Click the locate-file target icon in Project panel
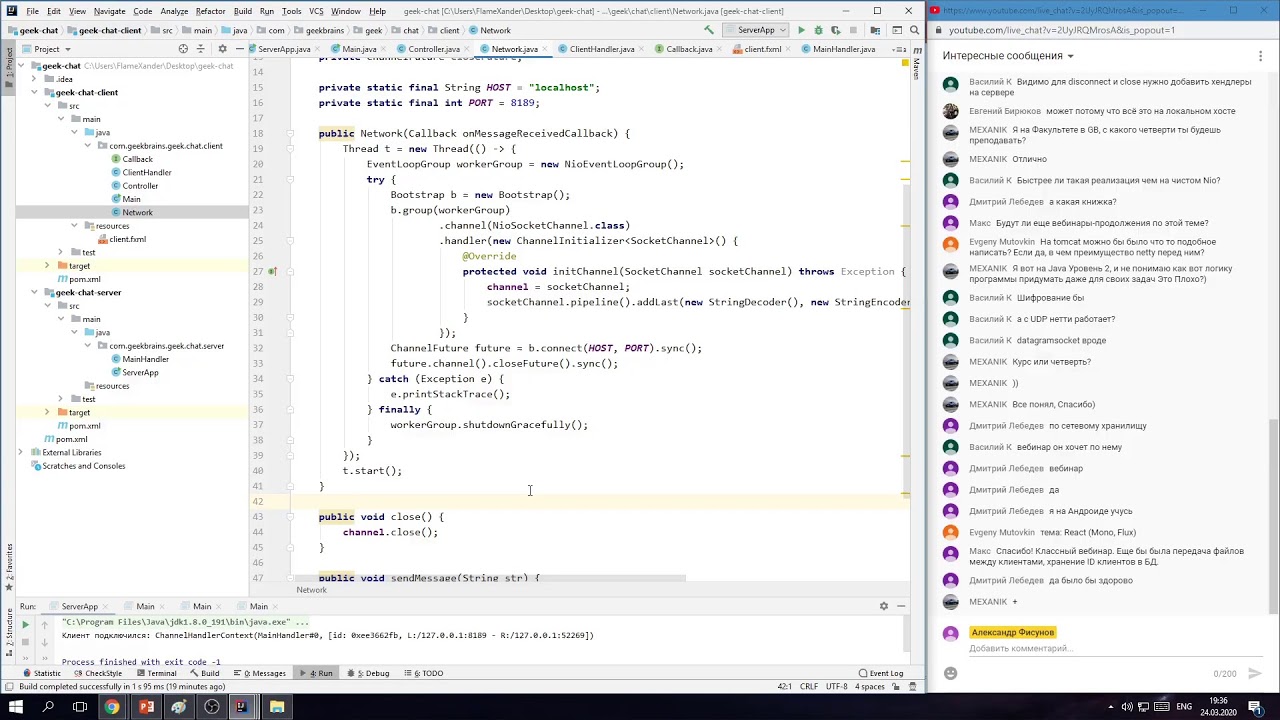Viewport: 1280px width, 720px height. 183,49
